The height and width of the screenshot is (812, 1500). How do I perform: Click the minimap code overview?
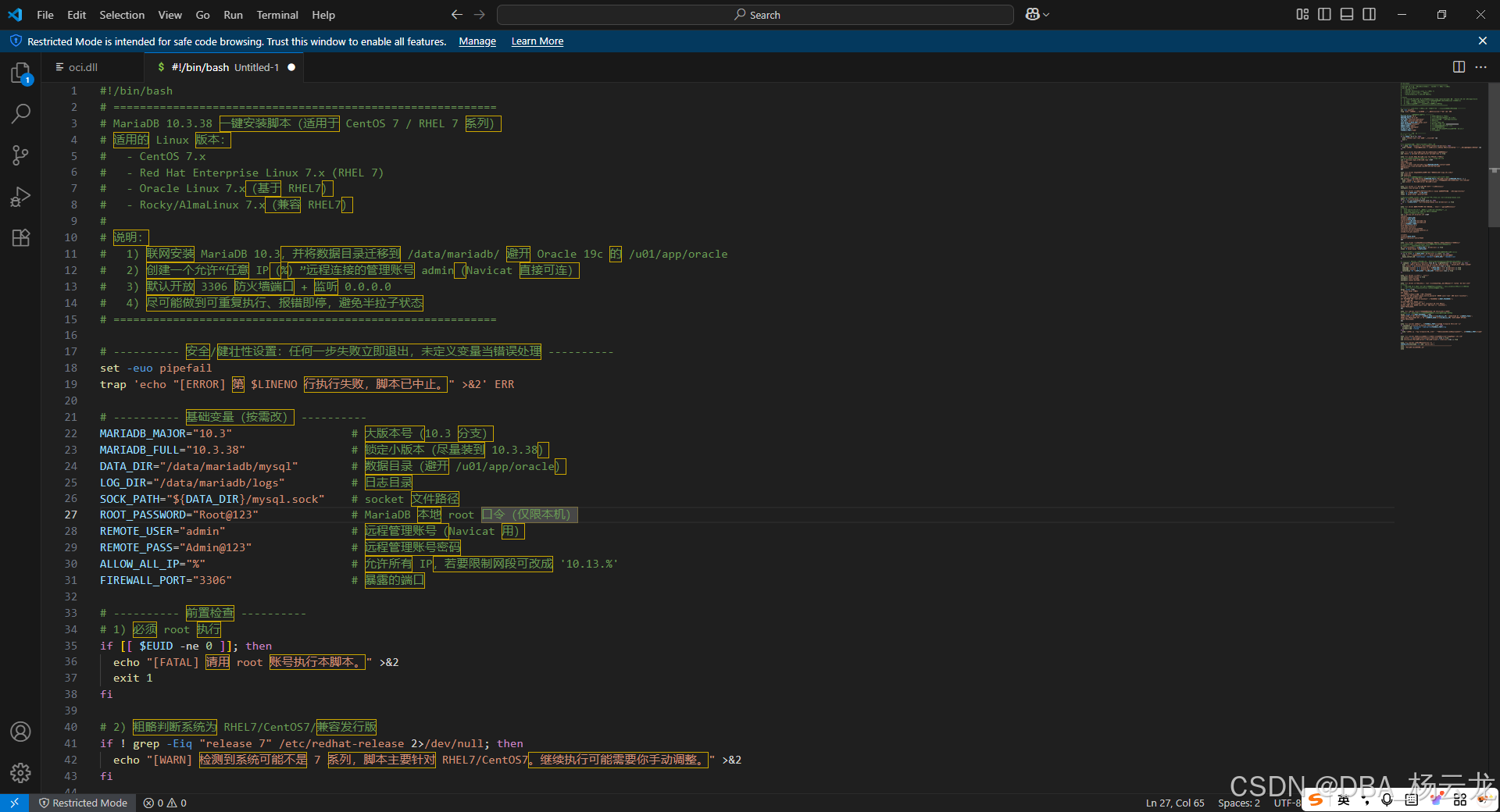click(1441, 215)
